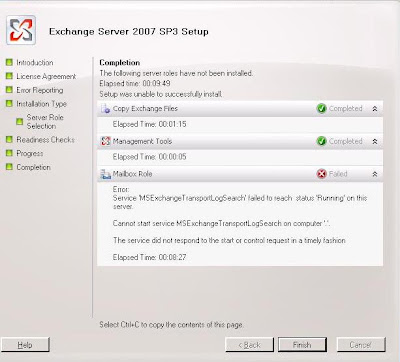The image size is (400, 362).
Task: Click 'Elapsed time: 00:09:49' summary text
Action: tap(135, 83)
